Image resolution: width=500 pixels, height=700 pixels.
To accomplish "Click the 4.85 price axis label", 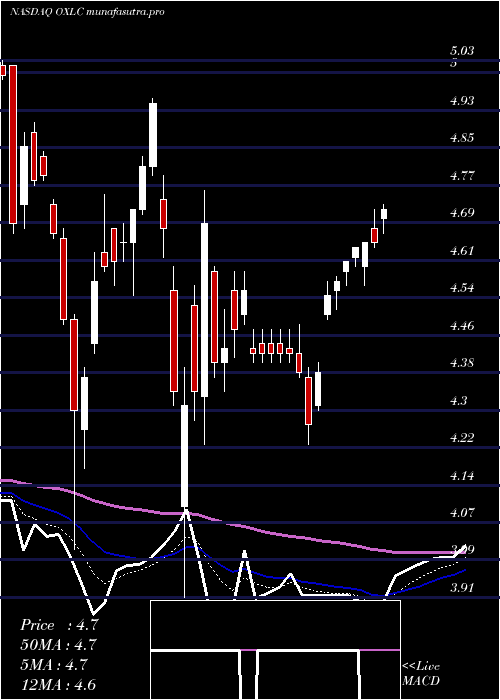I will click(462, 138).
